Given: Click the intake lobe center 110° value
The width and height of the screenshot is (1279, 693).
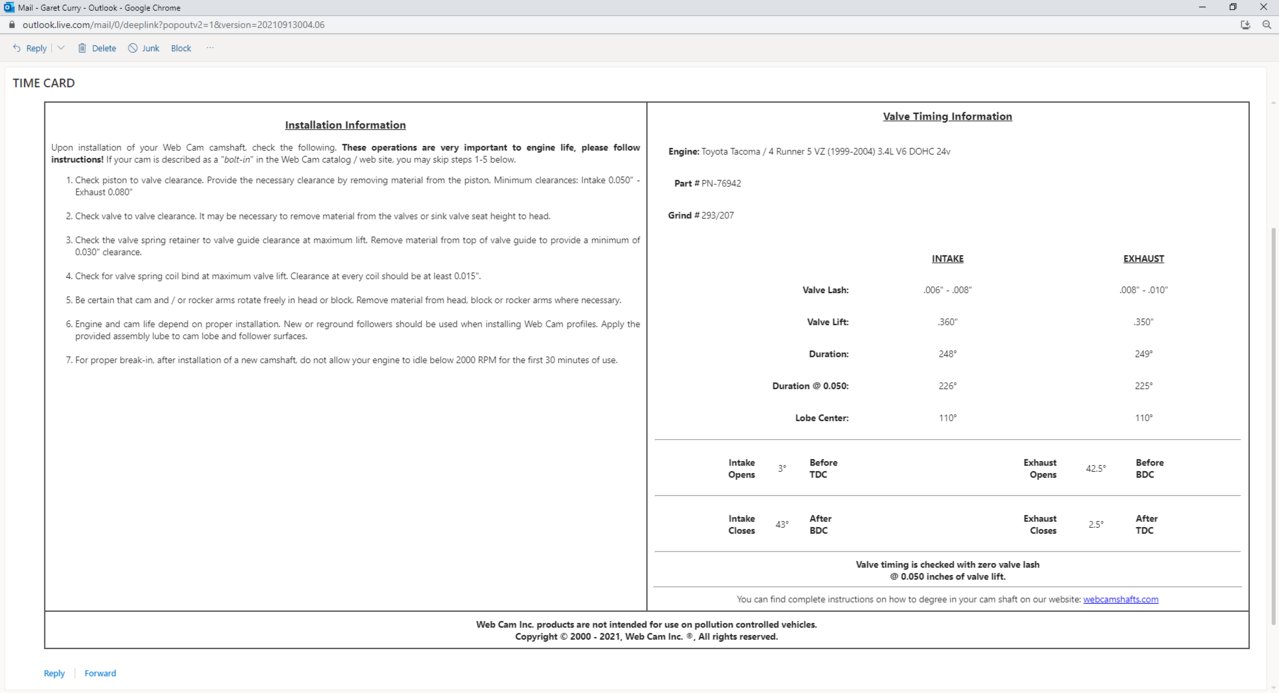Looking at the screenshot, I should point(947,418).
